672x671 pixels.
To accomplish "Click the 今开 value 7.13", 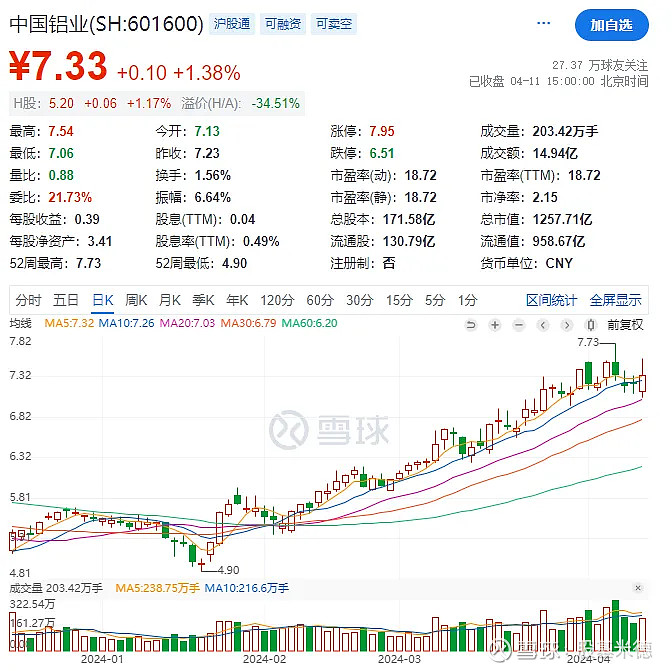I will 207,131.
